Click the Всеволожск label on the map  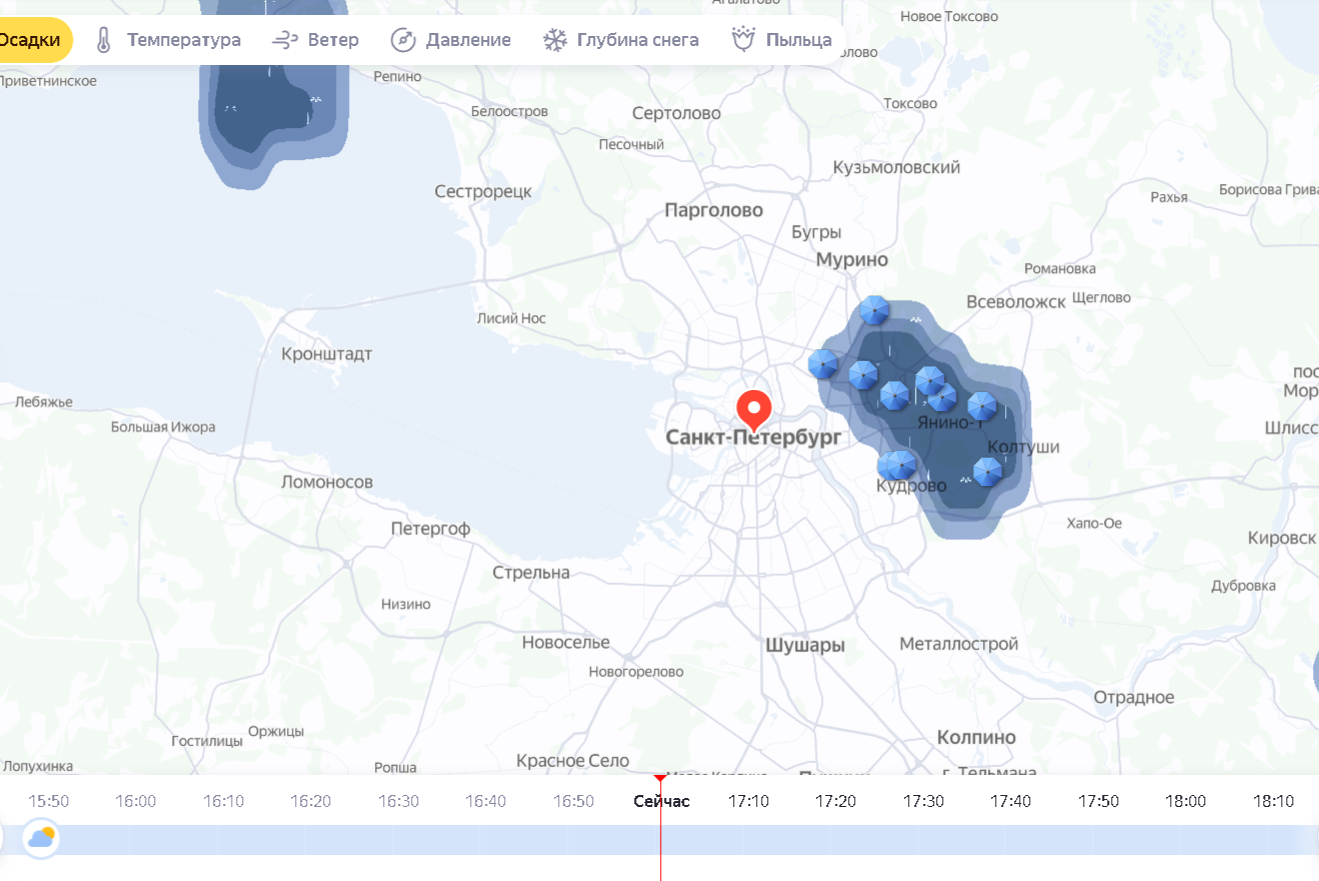(1016, 302)
